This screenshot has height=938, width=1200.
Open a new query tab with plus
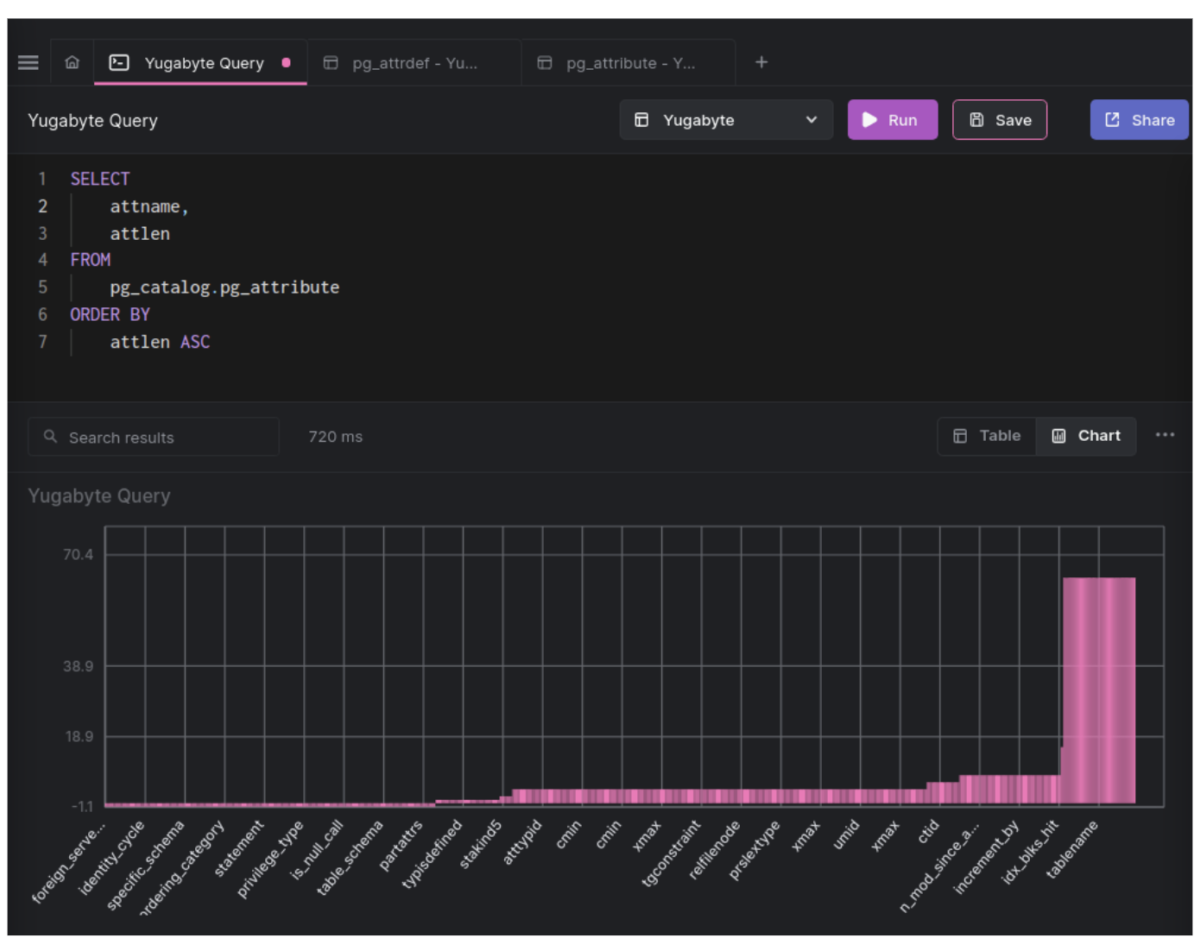pos(761,62)
